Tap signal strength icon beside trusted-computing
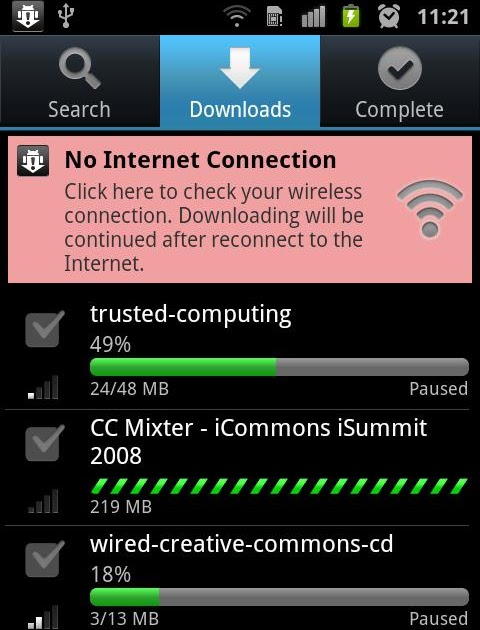 43,387
